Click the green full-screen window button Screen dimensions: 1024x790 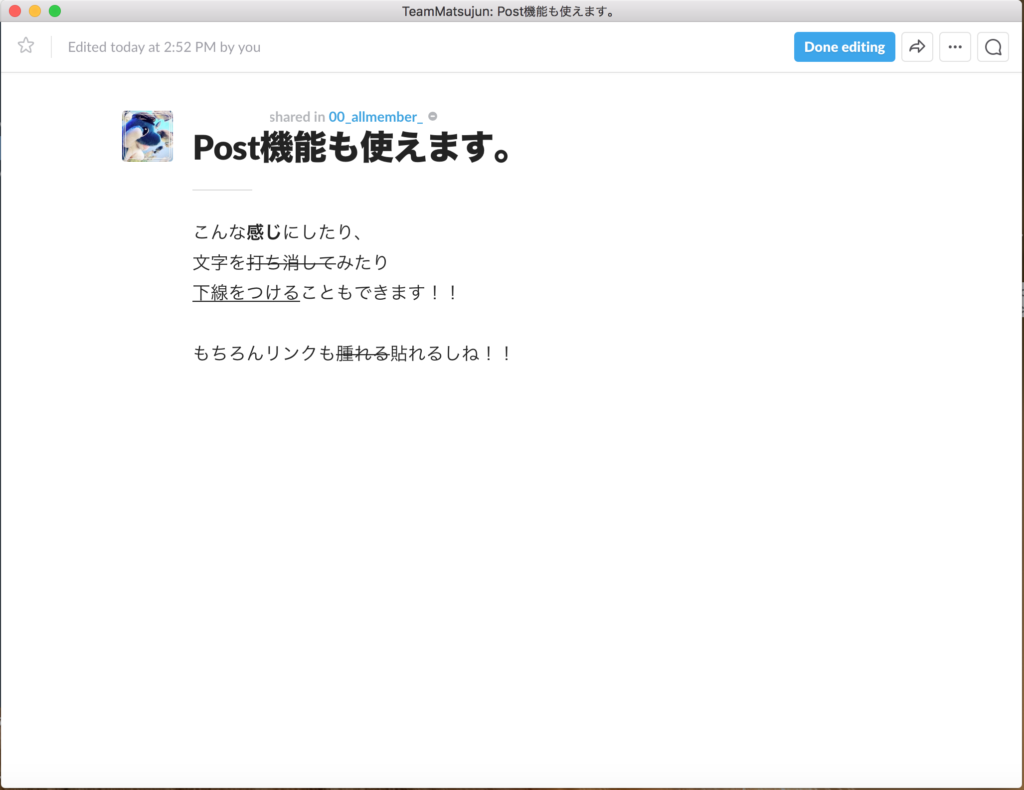[55, 11]
